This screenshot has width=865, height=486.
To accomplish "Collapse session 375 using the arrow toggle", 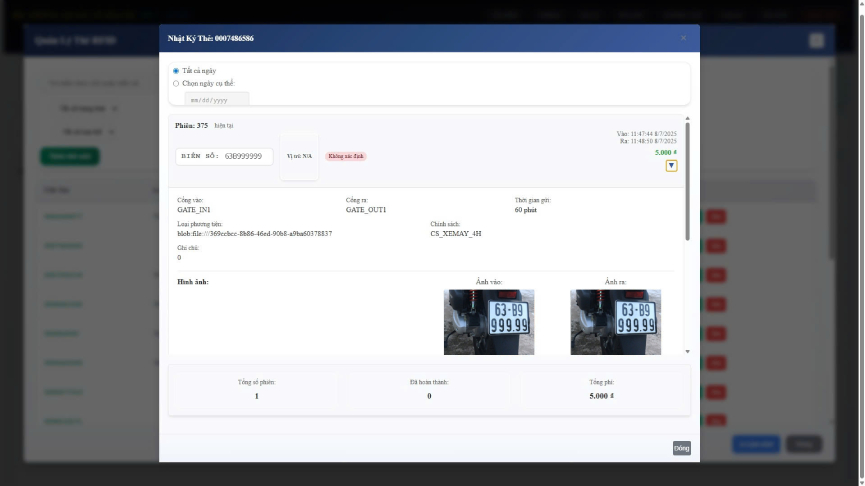I will coord(671,166).
